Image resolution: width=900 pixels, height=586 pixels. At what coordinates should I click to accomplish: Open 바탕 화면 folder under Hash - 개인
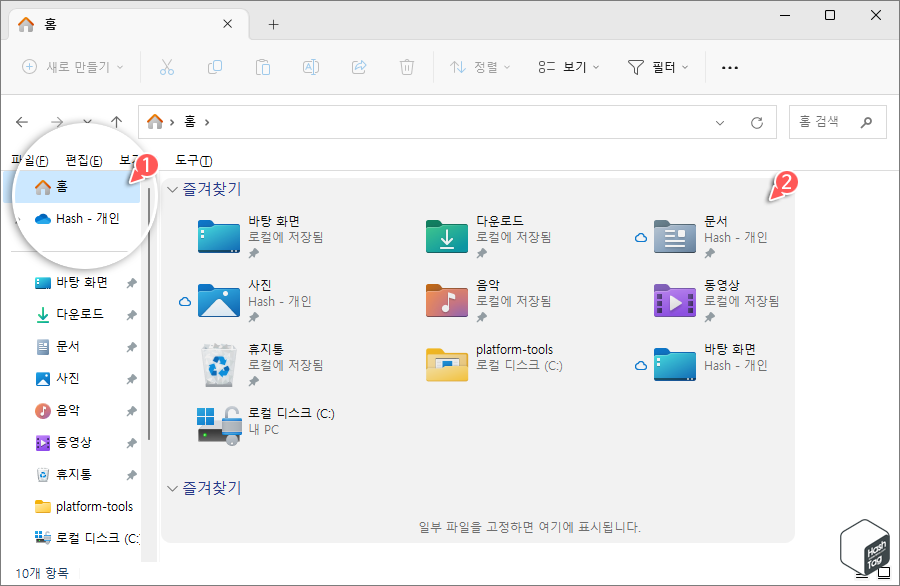[674, 365]
